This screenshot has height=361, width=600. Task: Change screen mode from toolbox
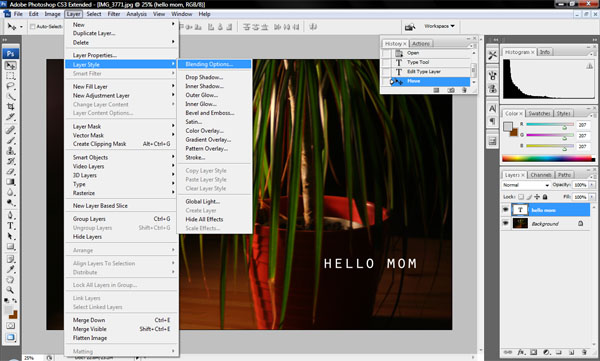(x=10, y=337)
